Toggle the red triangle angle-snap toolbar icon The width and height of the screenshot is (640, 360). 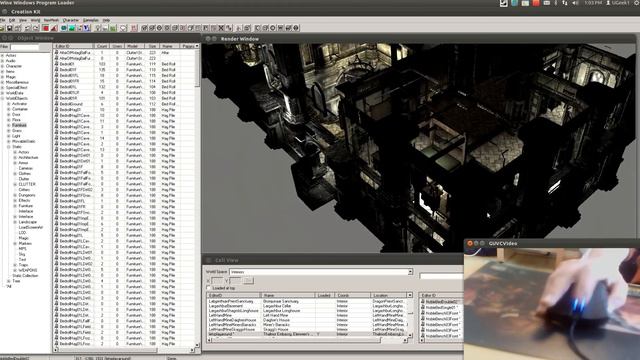[54, 28]
